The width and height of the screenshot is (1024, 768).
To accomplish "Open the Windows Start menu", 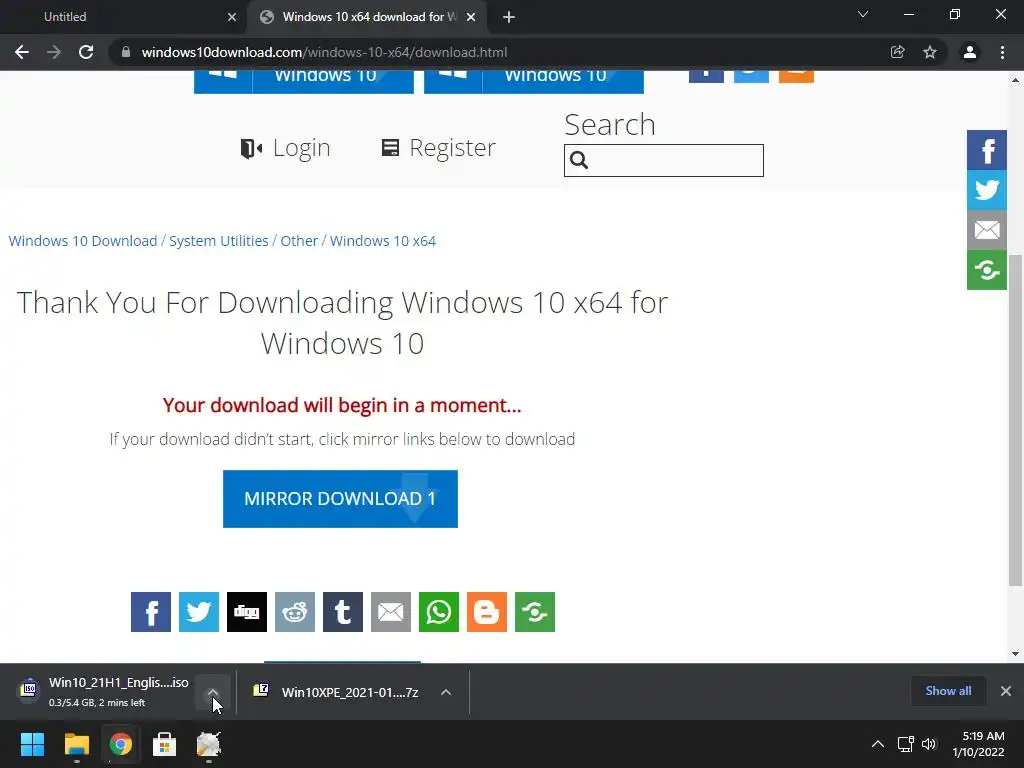I will tap(32, 744).
